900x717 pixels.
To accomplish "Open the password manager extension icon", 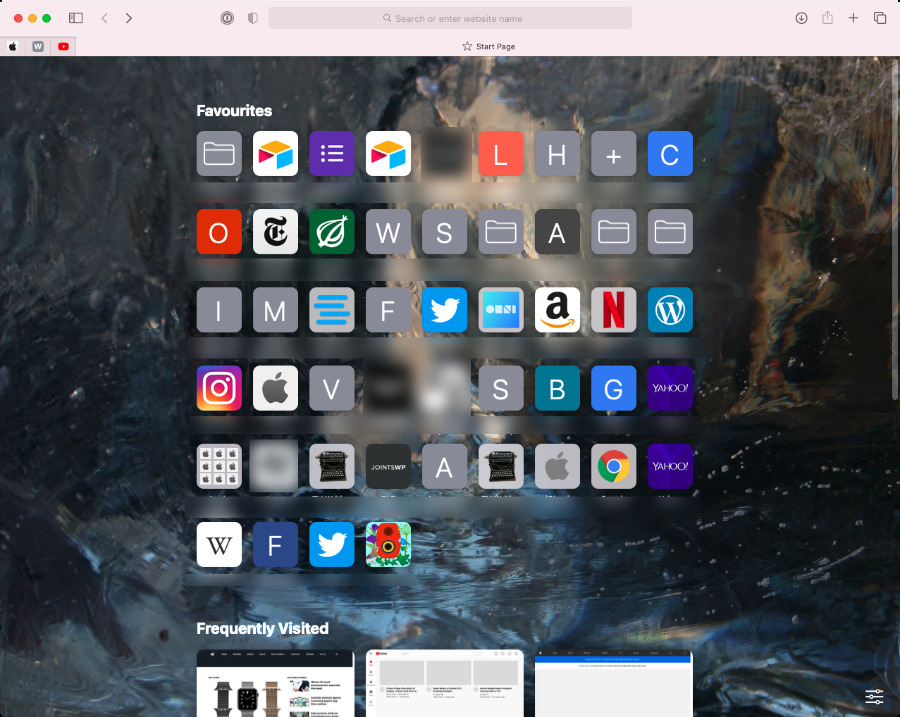I will [227, 18].
